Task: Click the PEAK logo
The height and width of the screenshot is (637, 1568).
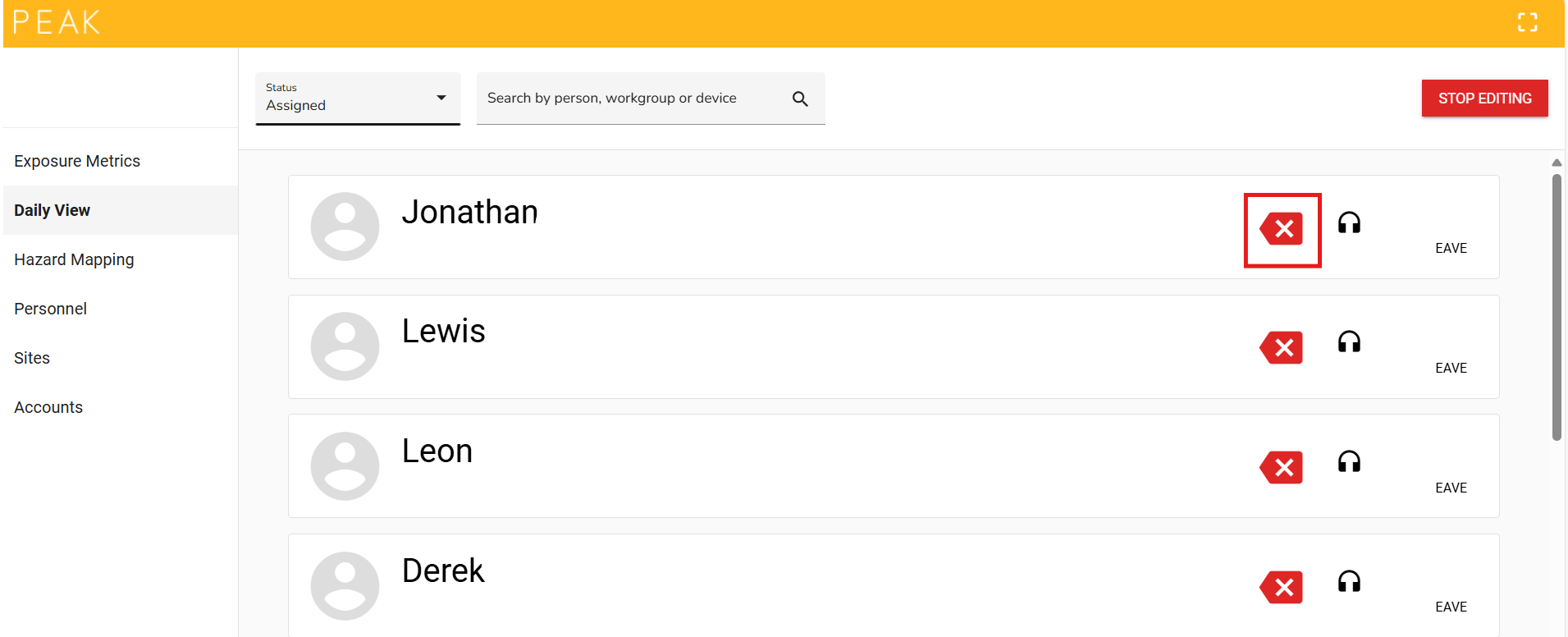Action: (57, 22)
